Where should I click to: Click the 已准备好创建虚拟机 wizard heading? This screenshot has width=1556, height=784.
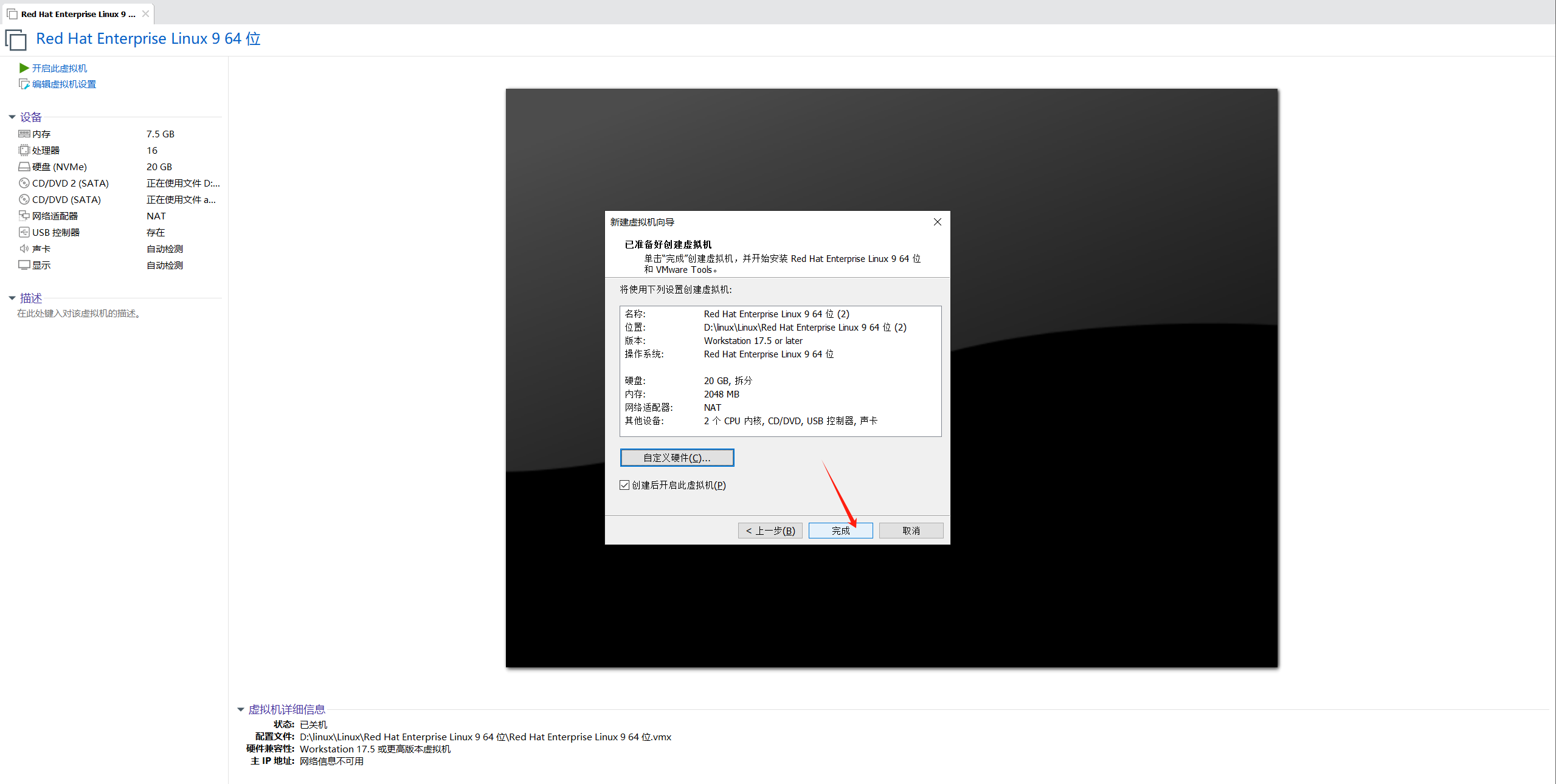(x=668, y=244)
